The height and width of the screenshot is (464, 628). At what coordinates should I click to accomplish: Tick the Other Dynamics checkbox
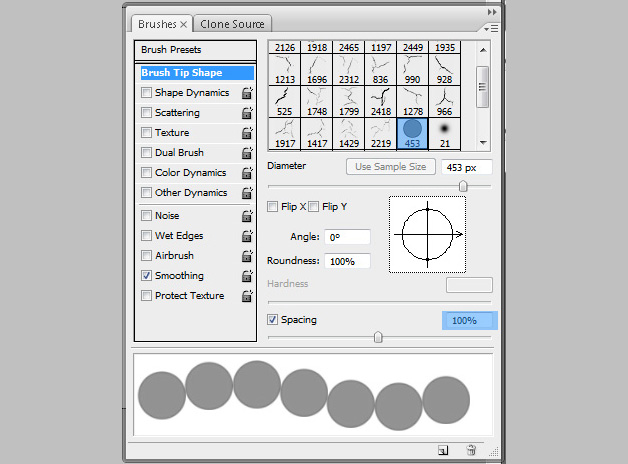pyautogui.click(x=146, y=193)
